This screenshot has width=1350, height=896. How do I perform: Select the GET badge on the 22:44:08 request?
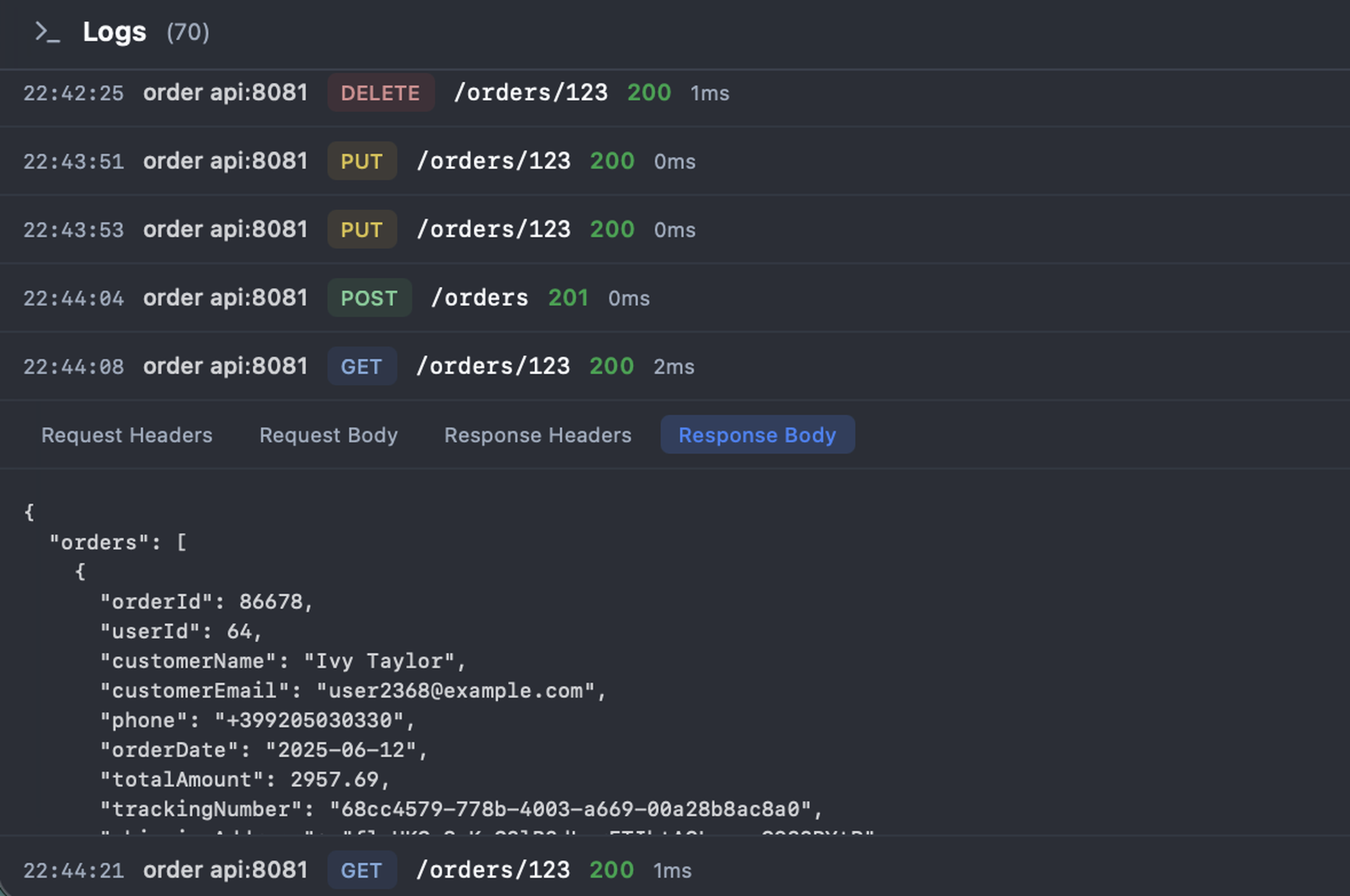point(362,366)
